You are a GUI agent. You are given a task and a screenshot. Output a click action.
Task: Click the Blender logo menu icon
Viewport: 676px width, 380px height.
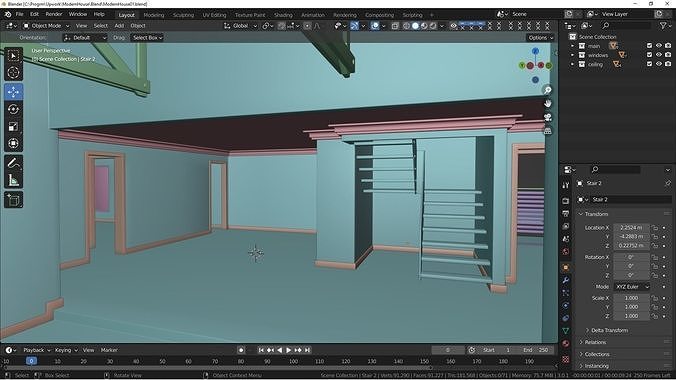click(7, 14)
